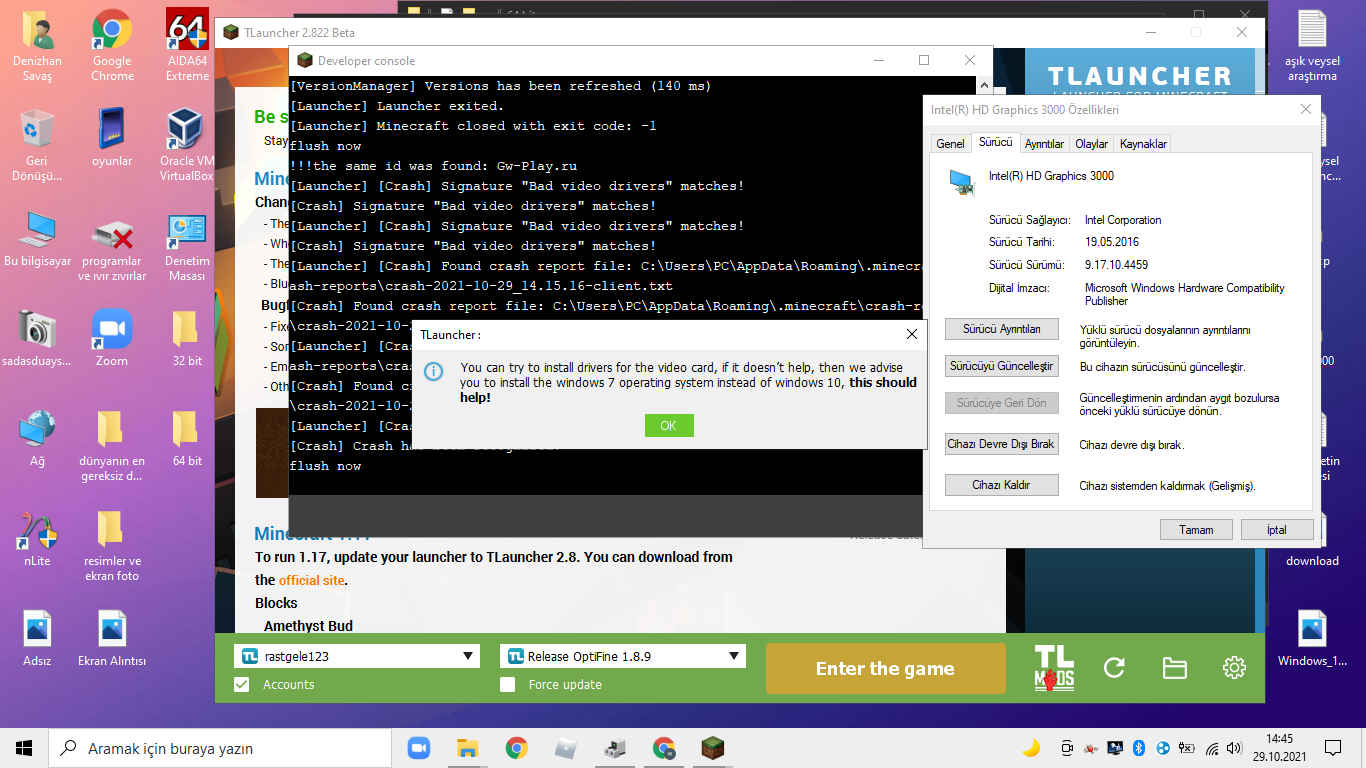The height and width of the screenshot is (768, 1366).
Task: Select the Geri Dönüşüm recycle bin icon
Action: coord(37,145)
